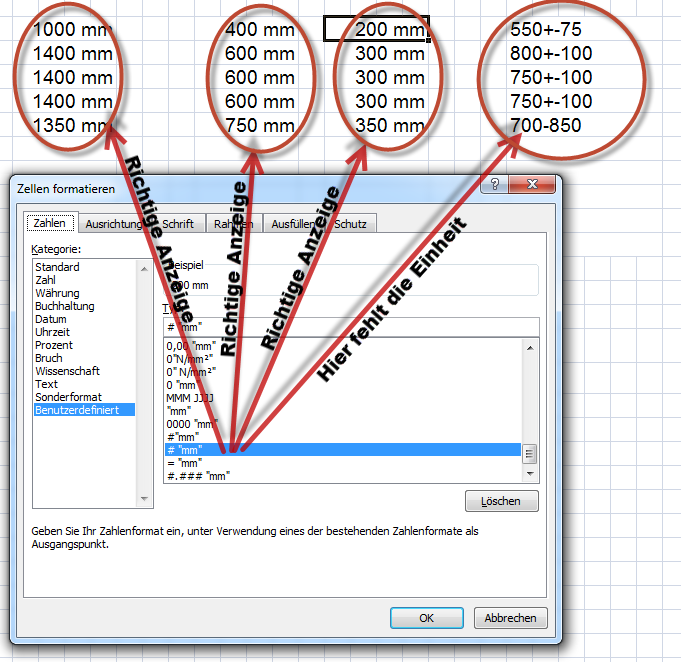Click format list scroll down arrow
The width and height of the screenshot is (681, 662).
click(x=530, y=473)
